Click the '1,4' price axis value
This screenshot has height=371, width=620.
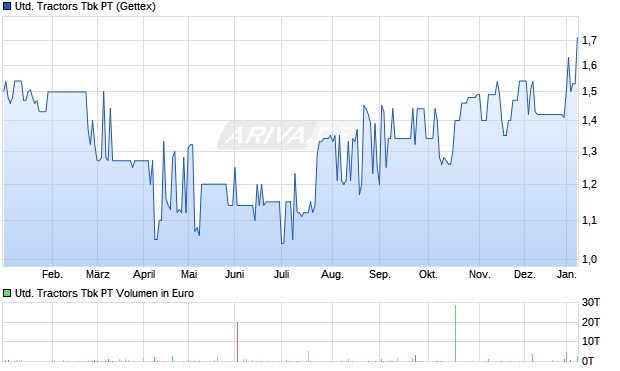pyautogui.click(x=589, y=120)
